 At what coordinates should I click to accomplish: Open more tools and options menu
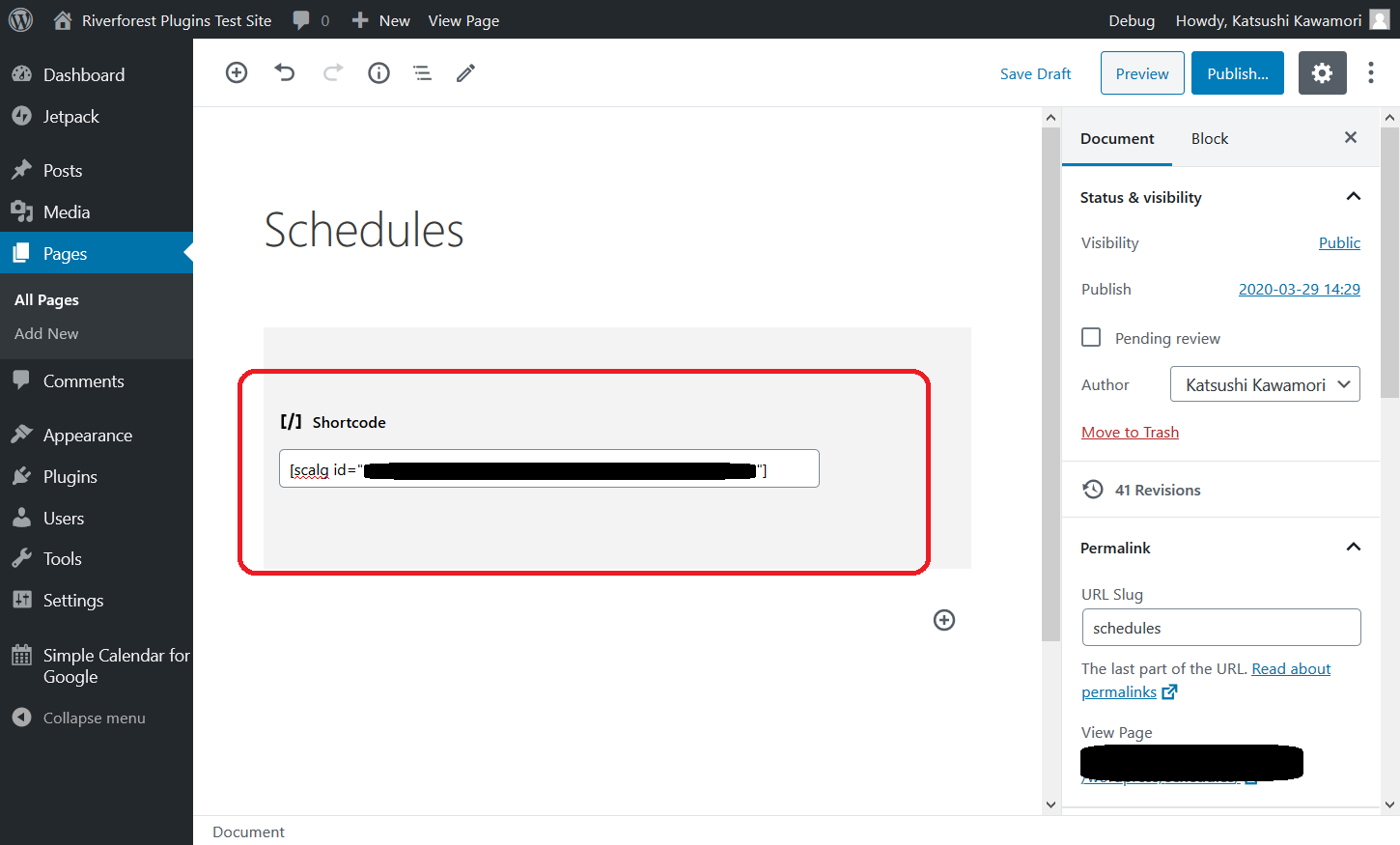1370,73
